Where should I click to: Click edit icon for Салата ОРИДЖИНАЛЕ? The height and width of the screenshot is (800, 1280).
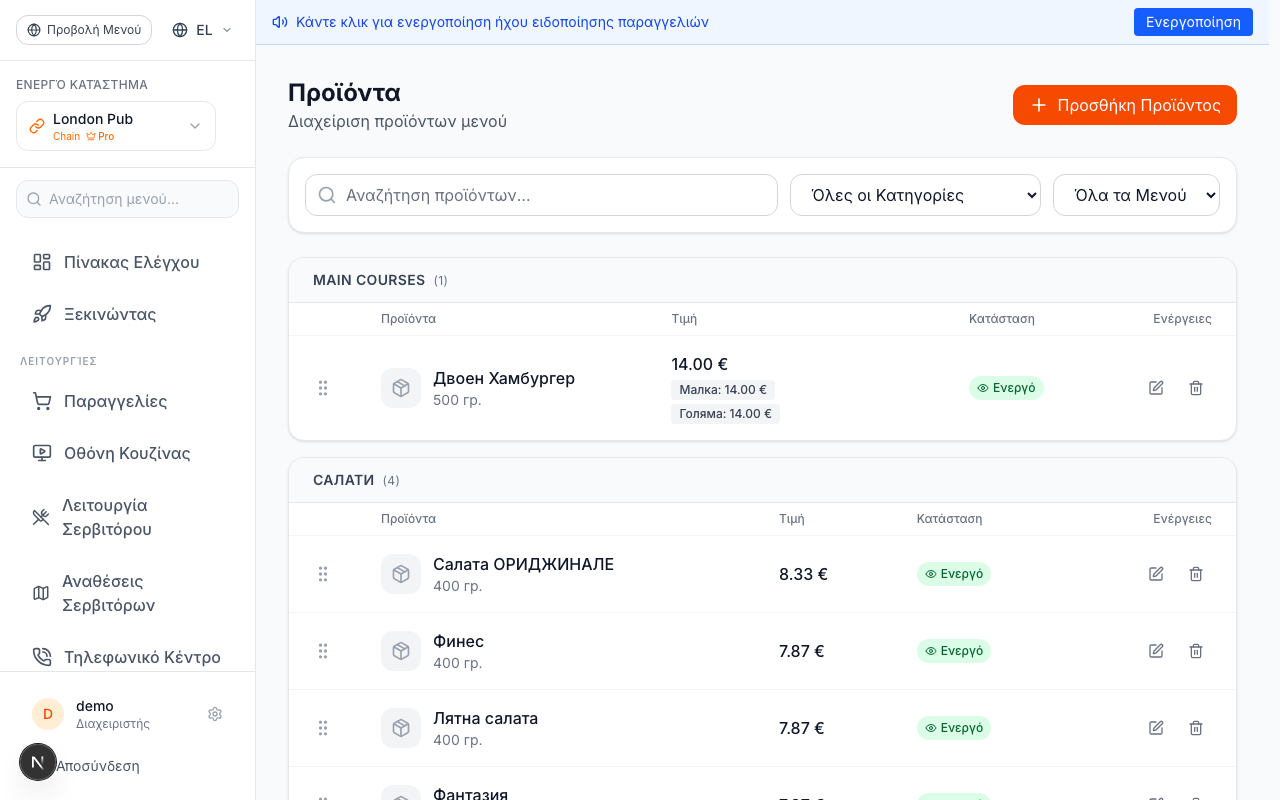click(x=1156, y=574)
